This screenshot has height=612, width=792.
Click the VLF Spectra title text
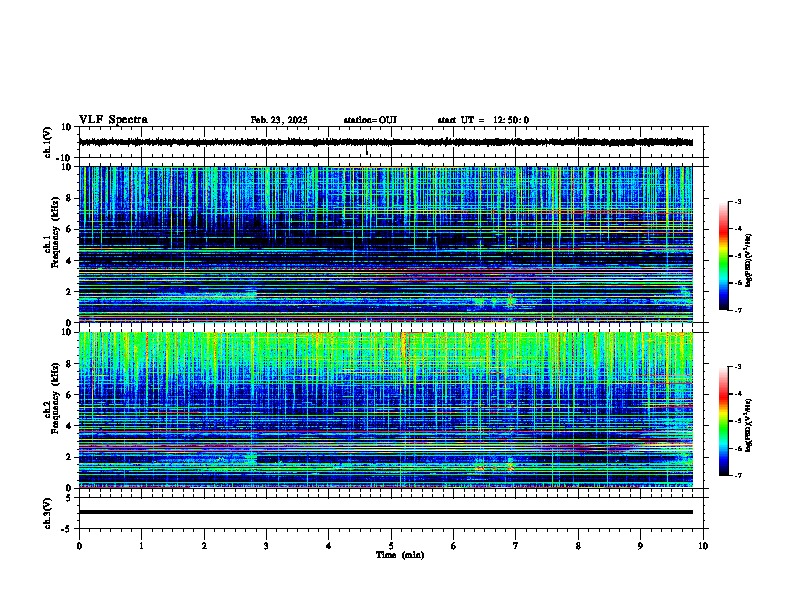coord(113,120)
